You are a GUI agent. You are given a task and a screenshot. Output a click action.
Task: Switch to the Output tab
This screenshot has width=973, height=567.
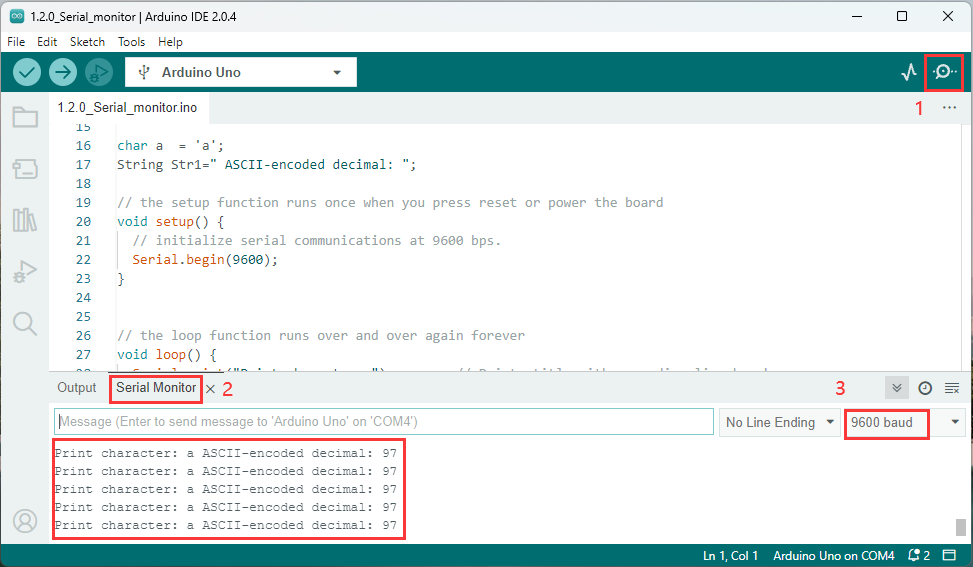(x=76, y=388)
